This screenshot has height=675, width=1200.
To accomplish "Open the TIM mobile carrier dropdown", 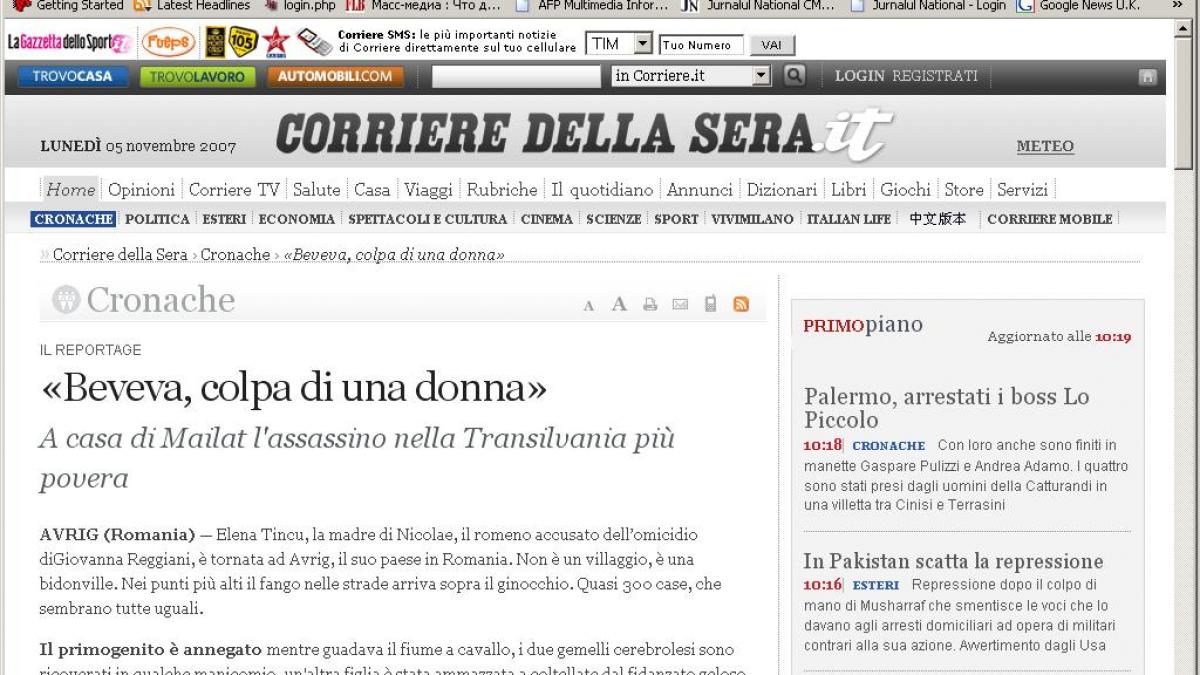I will coord(619,44).
